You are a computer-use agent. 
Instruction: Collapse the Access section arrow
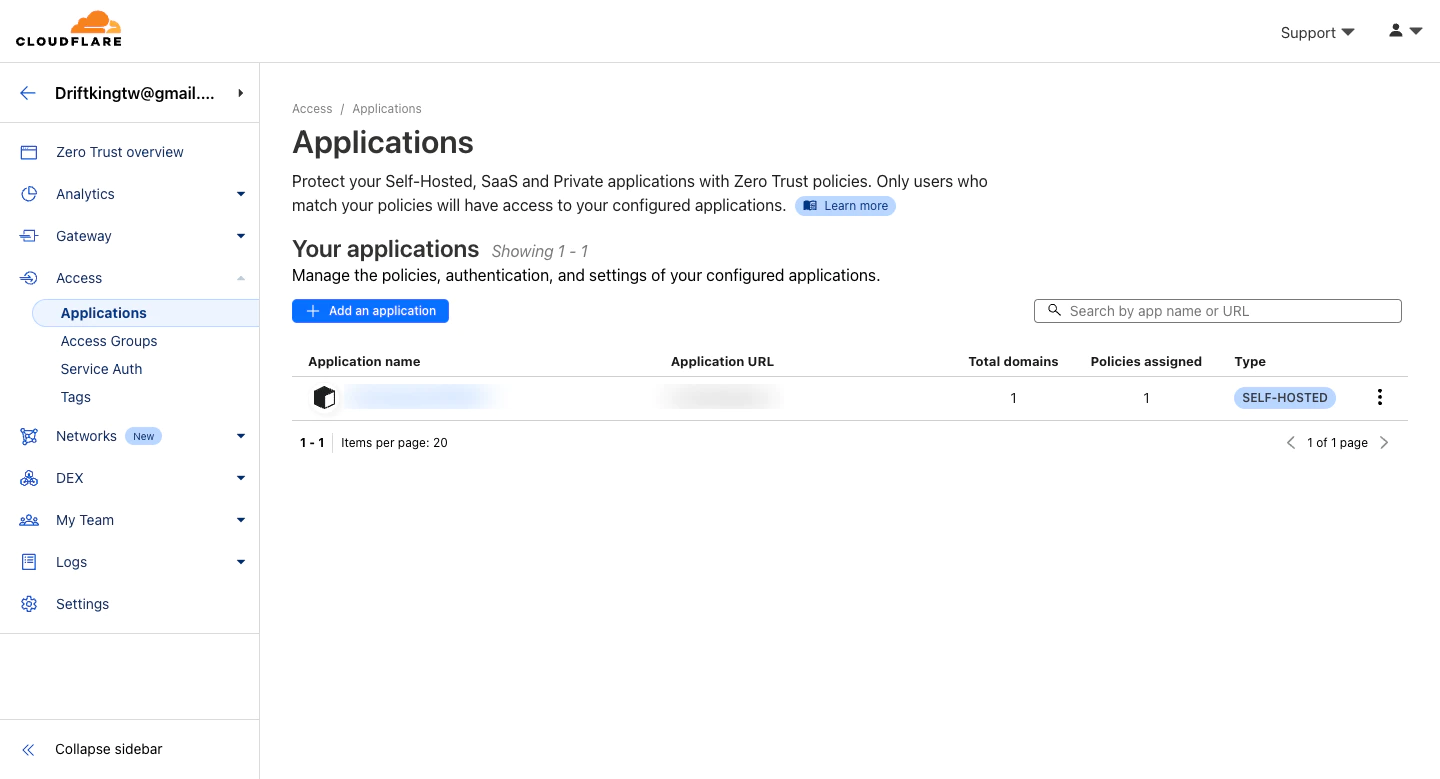coord(241,278)
